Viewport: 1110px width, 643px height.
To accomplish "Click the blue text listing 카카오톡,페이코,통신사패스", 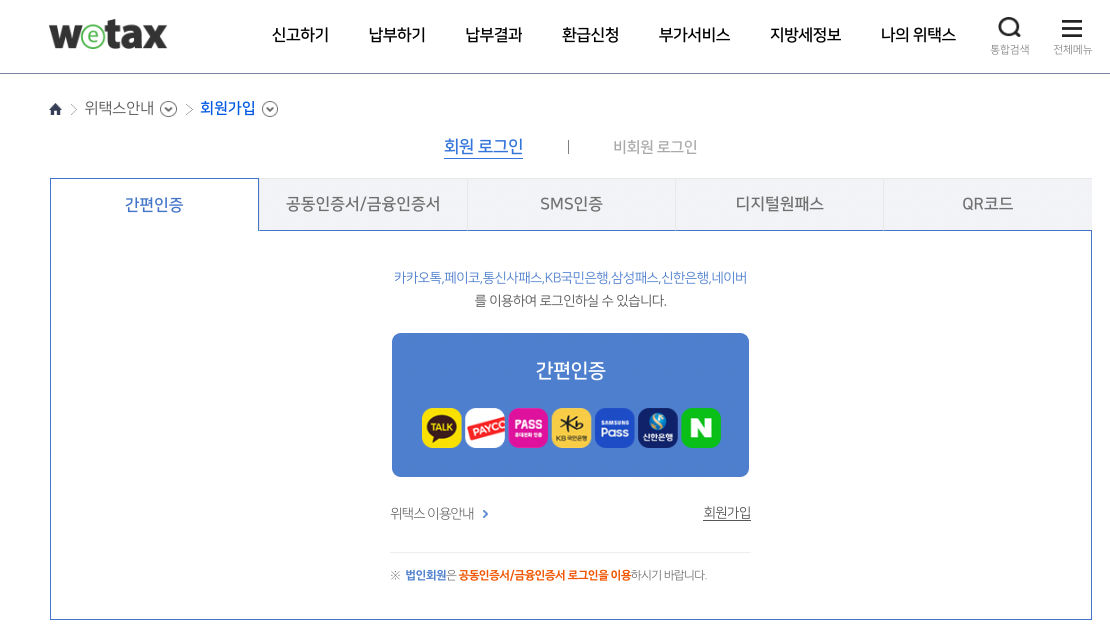I will click(571, 278).
